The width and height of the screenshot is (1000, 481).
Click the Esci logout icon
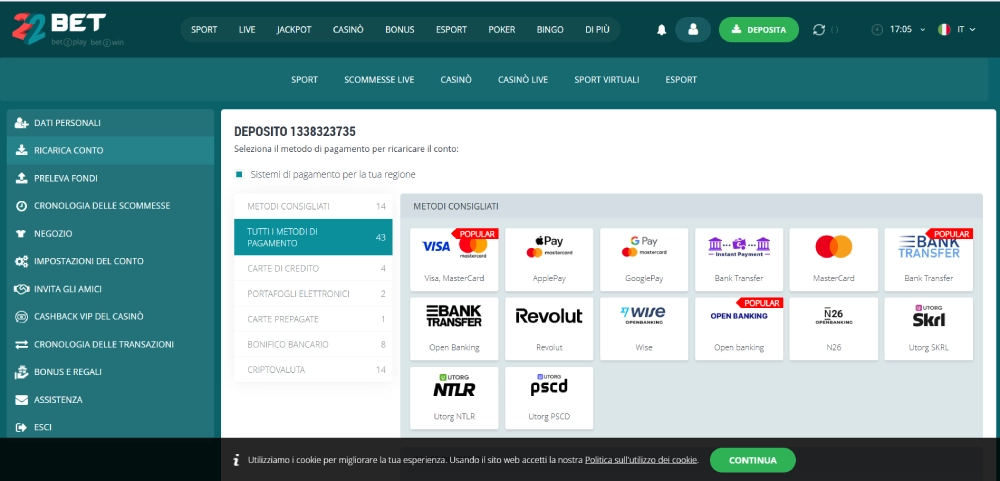tap(22, 427)
